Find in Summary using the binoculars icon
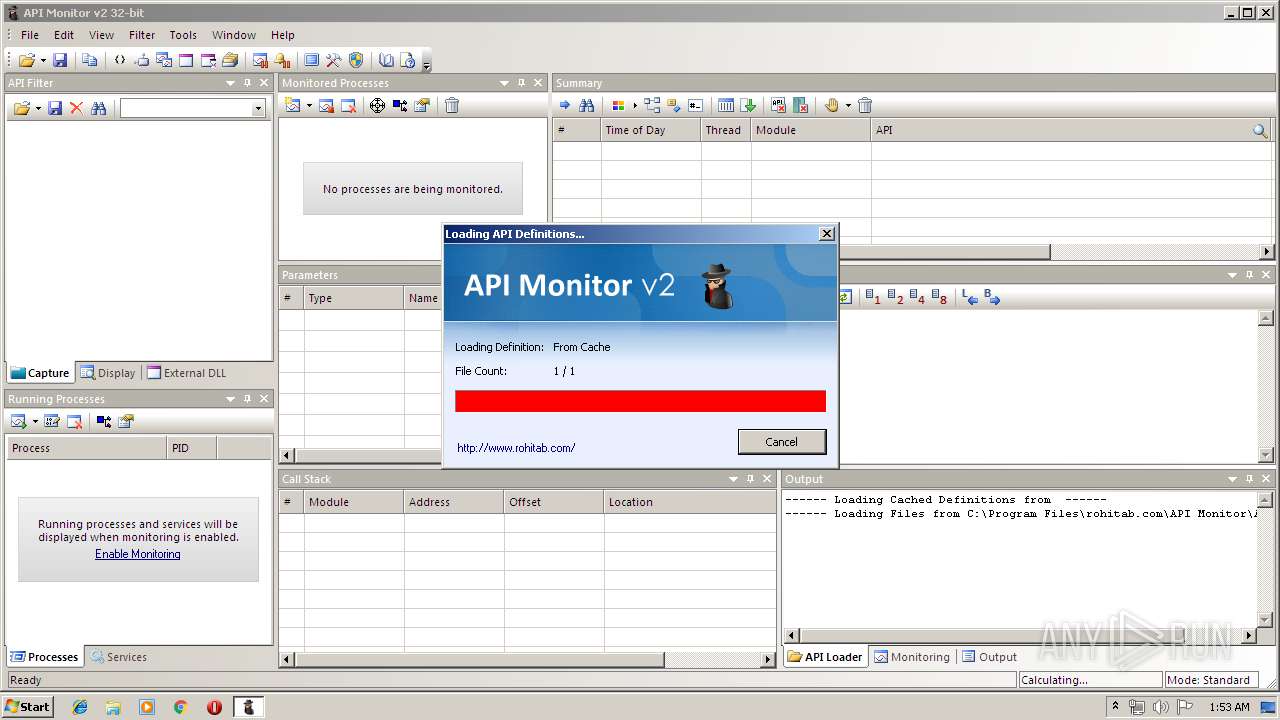 [x=587, y=105]
